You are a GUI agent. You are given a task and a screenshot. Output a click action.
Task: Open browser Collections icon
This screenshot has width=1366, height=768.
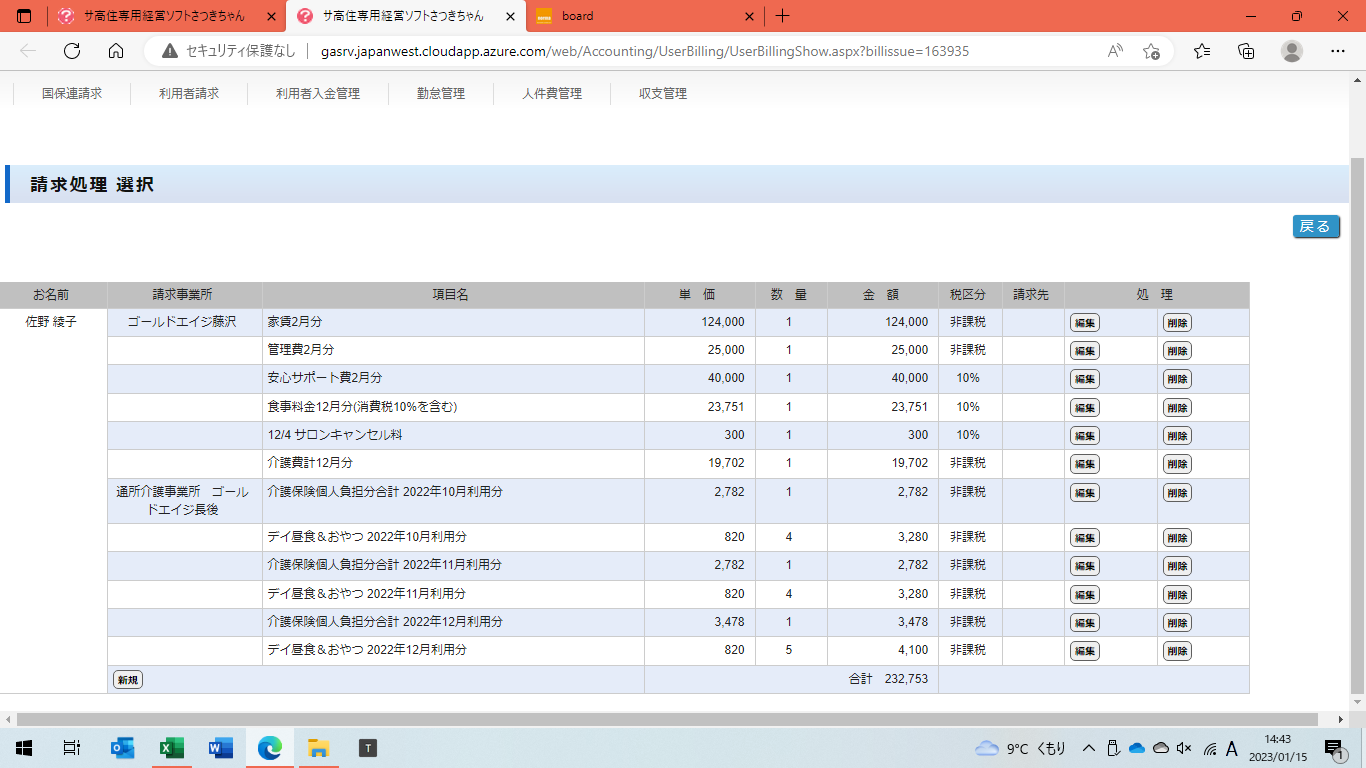[1246, 51]
